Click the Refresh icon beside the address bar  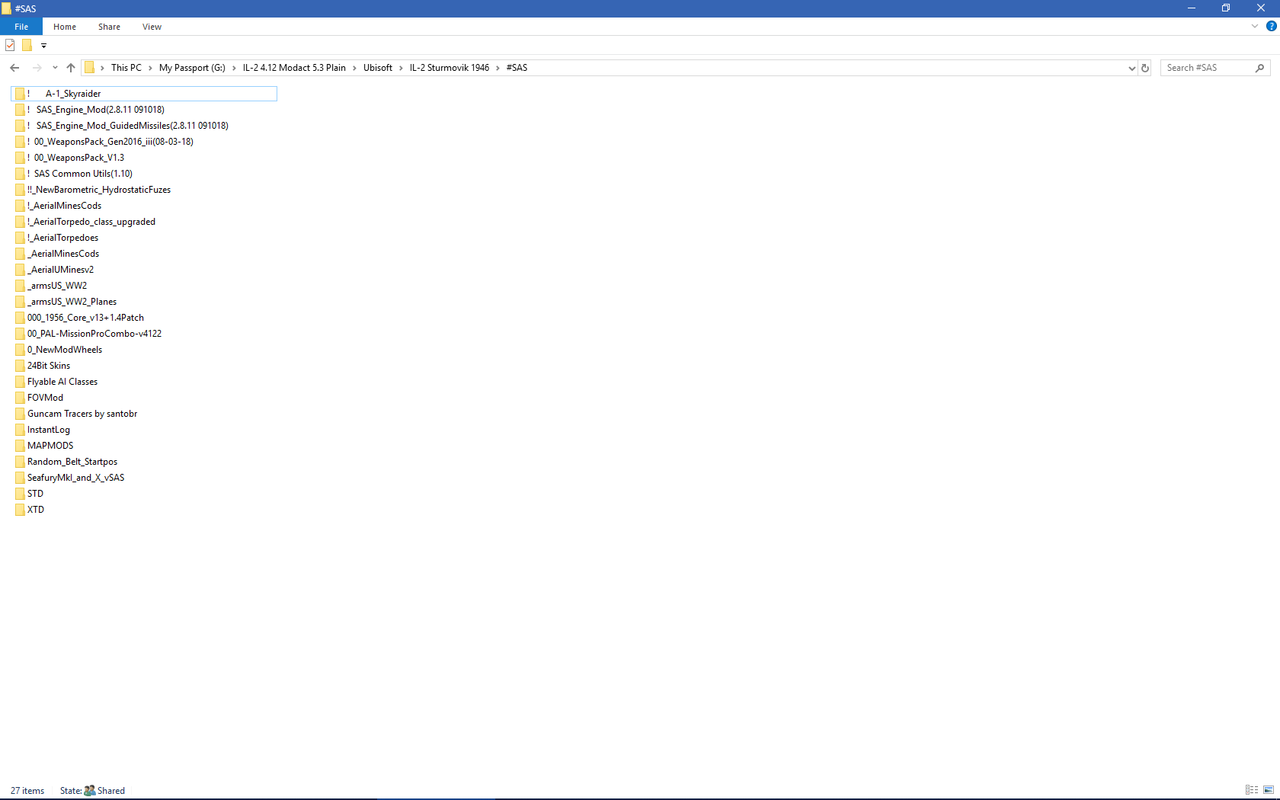coord(1145,67)
